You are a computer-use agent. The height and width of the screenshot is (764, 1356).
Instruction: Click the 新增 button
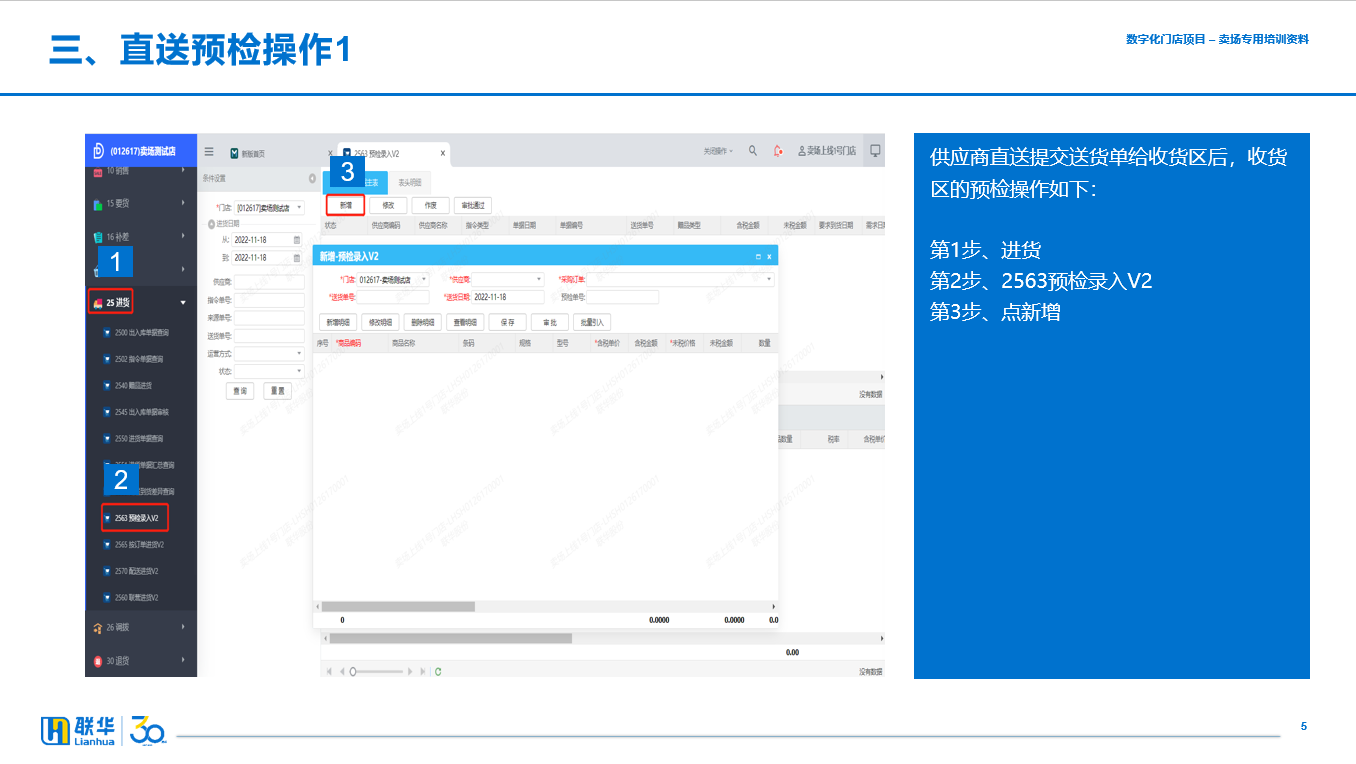tap(345, 205)
